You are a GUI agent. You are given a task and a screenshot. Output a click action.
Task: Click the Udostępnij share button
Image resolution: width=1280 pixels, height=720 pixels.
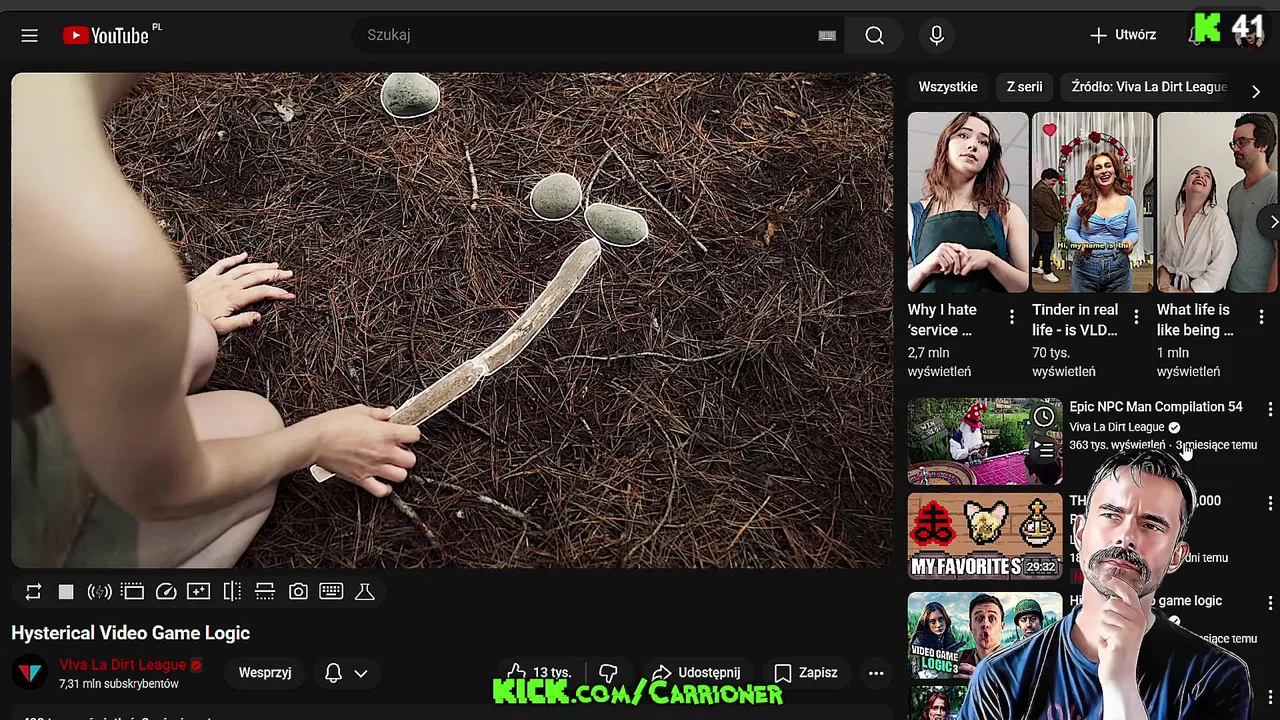[696, 673]
